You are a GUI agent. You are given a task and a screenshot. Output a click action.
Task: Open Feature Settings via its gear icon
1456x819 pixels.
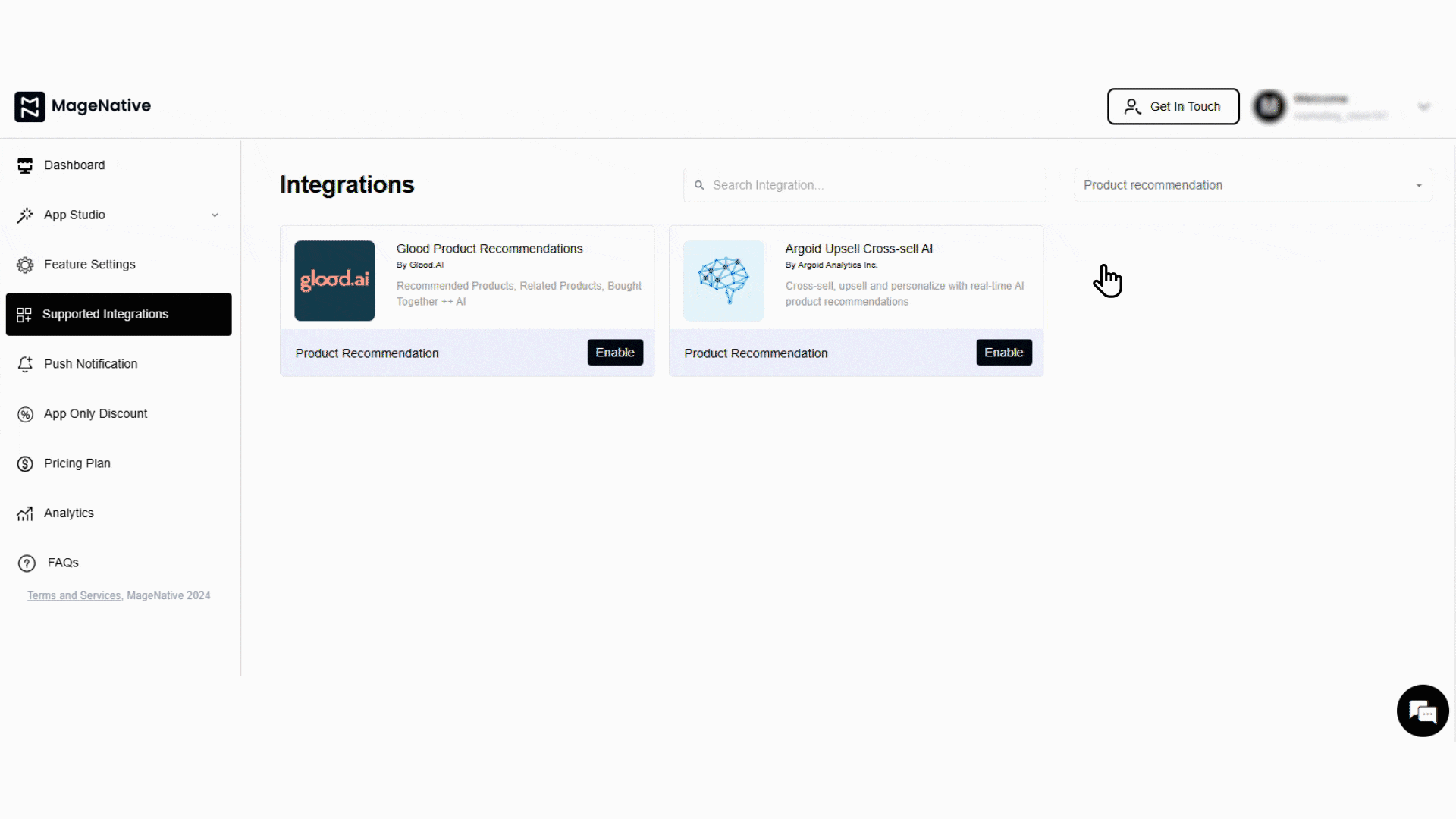(26, 264)
